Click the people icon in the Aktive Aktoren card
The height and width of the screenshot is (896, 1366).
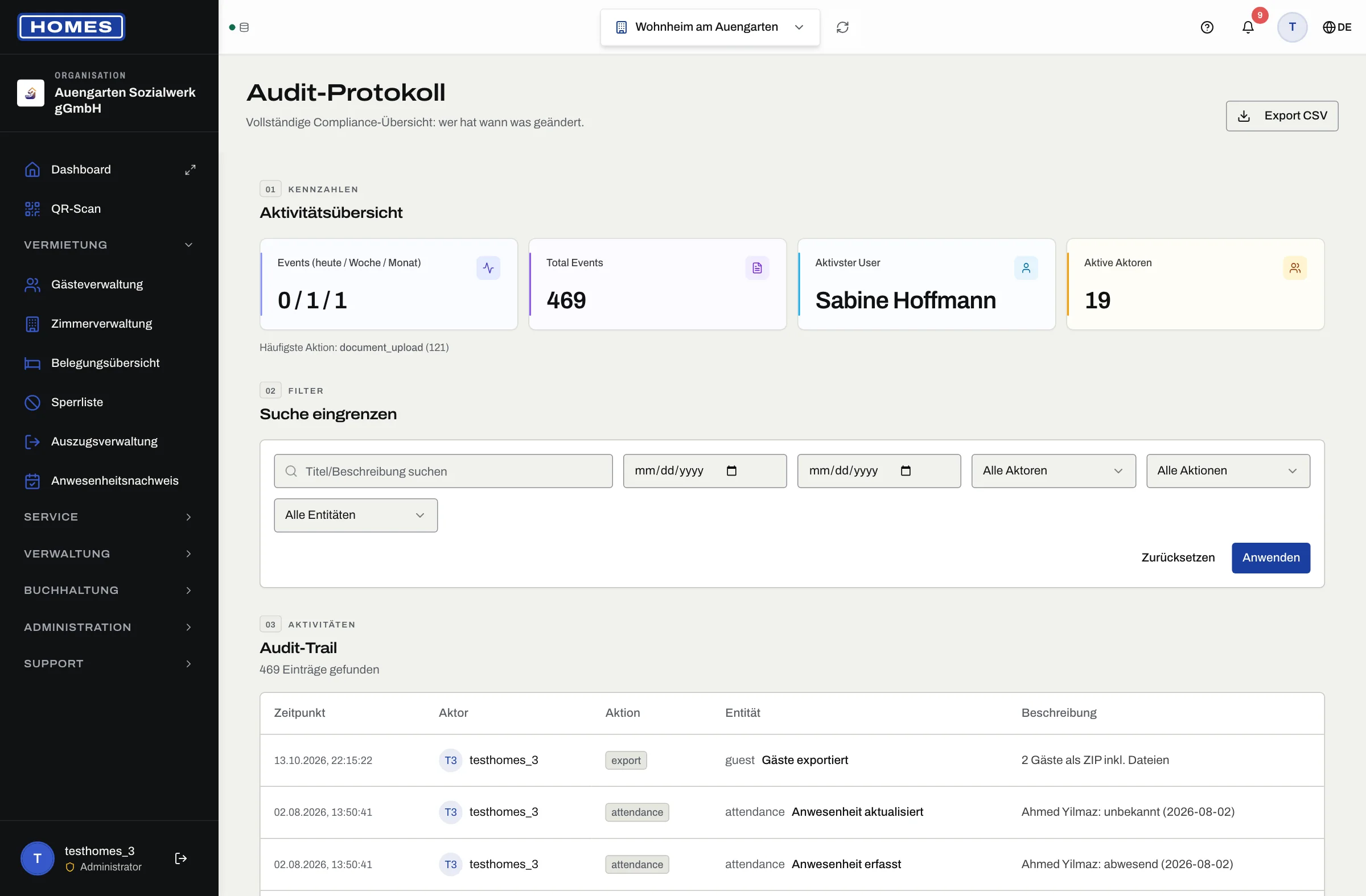click(1294, 268)
